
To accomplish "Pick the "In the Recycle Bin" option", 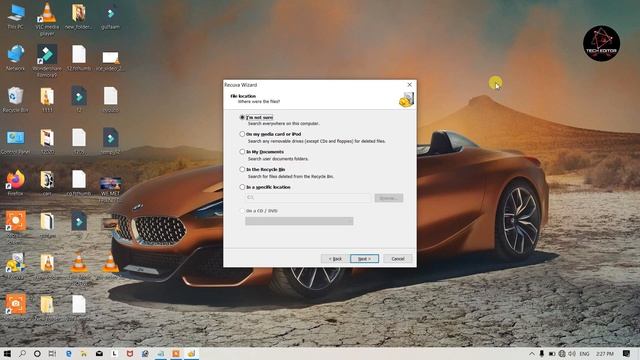I will pyautogui.click(x=242, y=169).
